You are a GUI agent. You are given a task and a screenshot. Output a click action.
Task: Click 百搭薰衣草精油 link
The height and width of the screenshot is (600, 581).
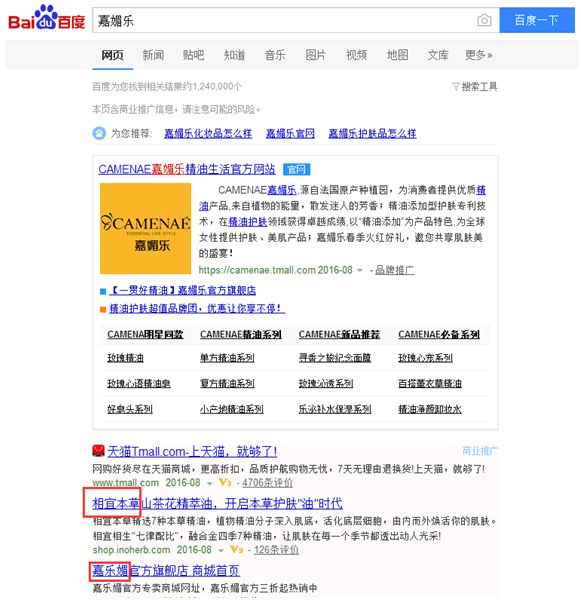pyautogui.click(x=430, y=383)
